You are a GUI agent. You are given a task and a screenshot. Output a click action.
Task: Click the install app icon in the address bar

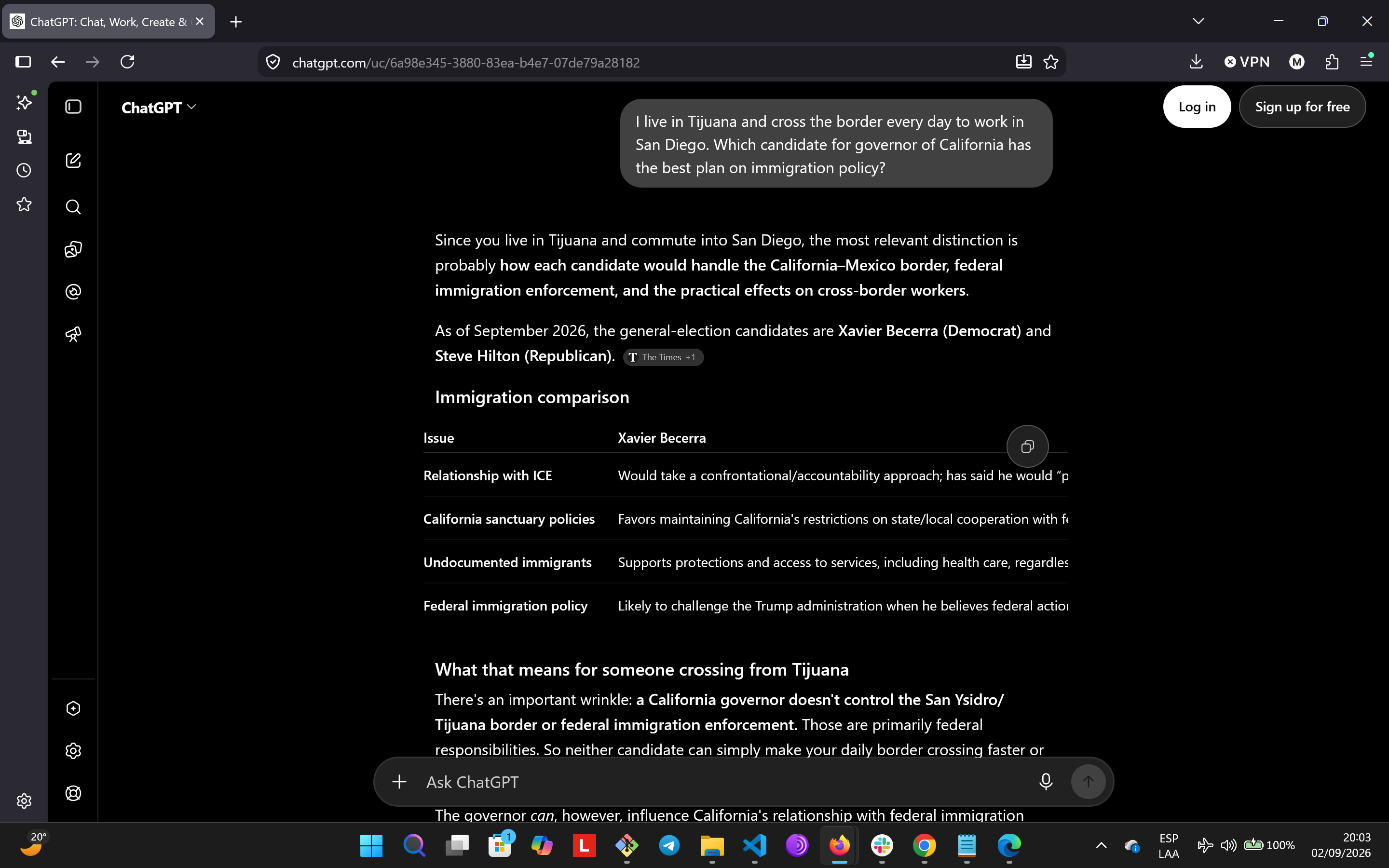(1024, 62)
